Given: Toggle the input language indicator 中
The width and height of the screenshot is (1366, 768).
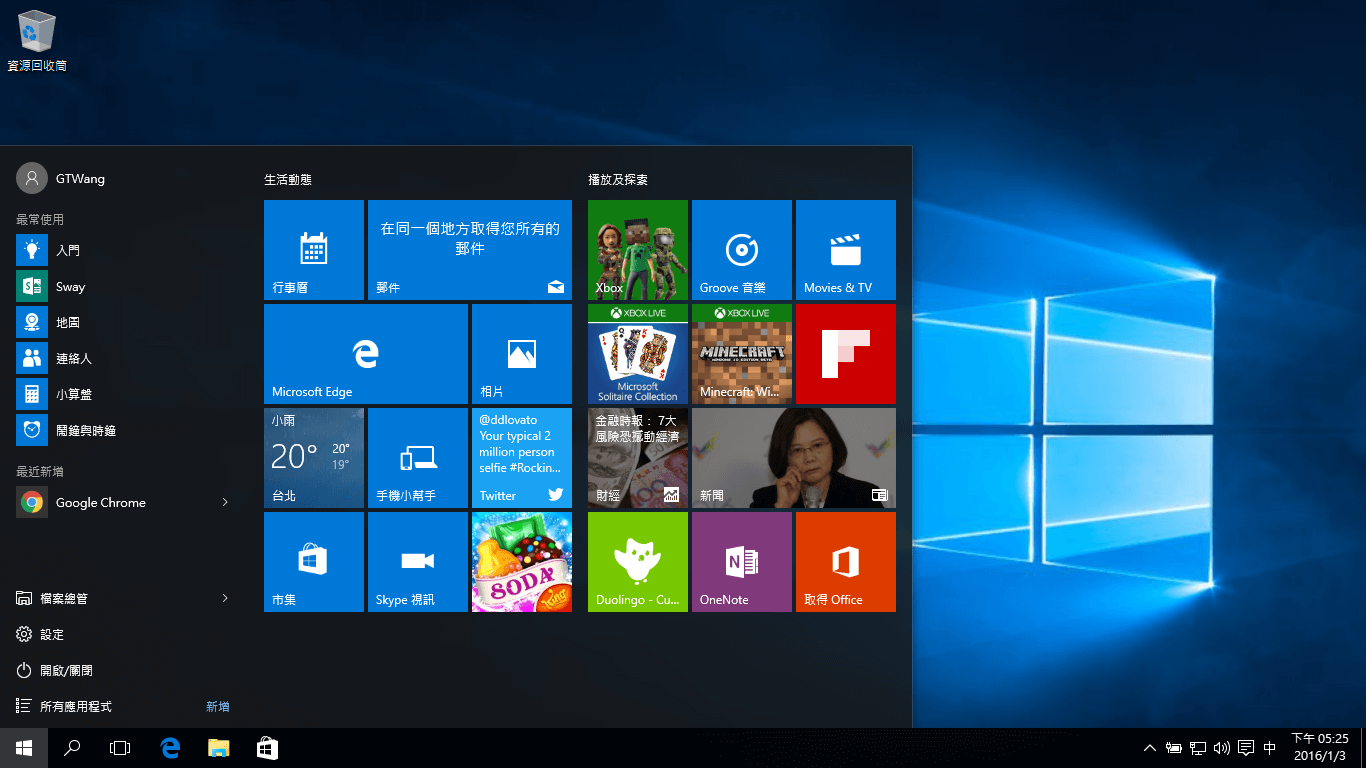Looking at the screenshot, I should (1270, 748).
